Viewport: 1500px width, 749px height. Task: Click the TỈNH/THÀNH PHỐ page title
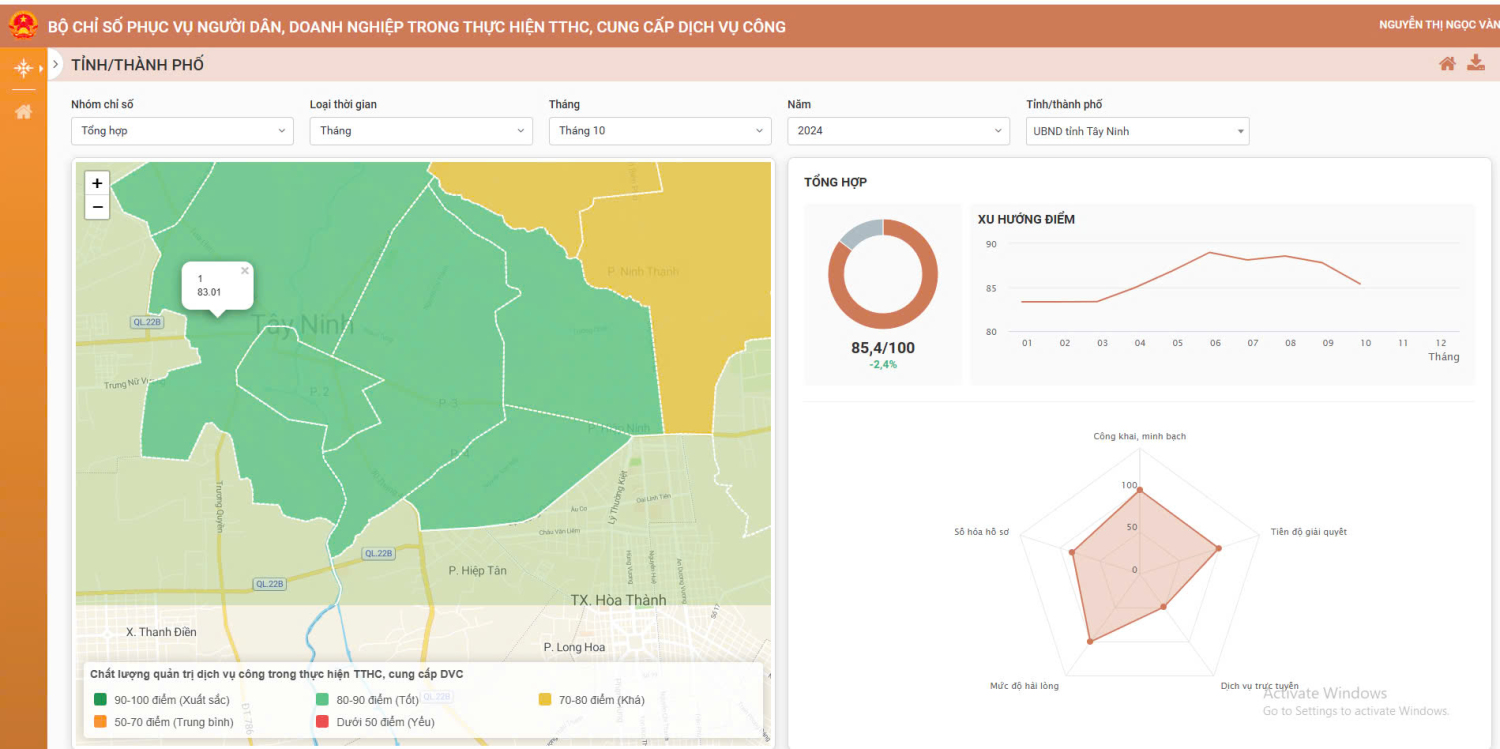pos(137,65)
